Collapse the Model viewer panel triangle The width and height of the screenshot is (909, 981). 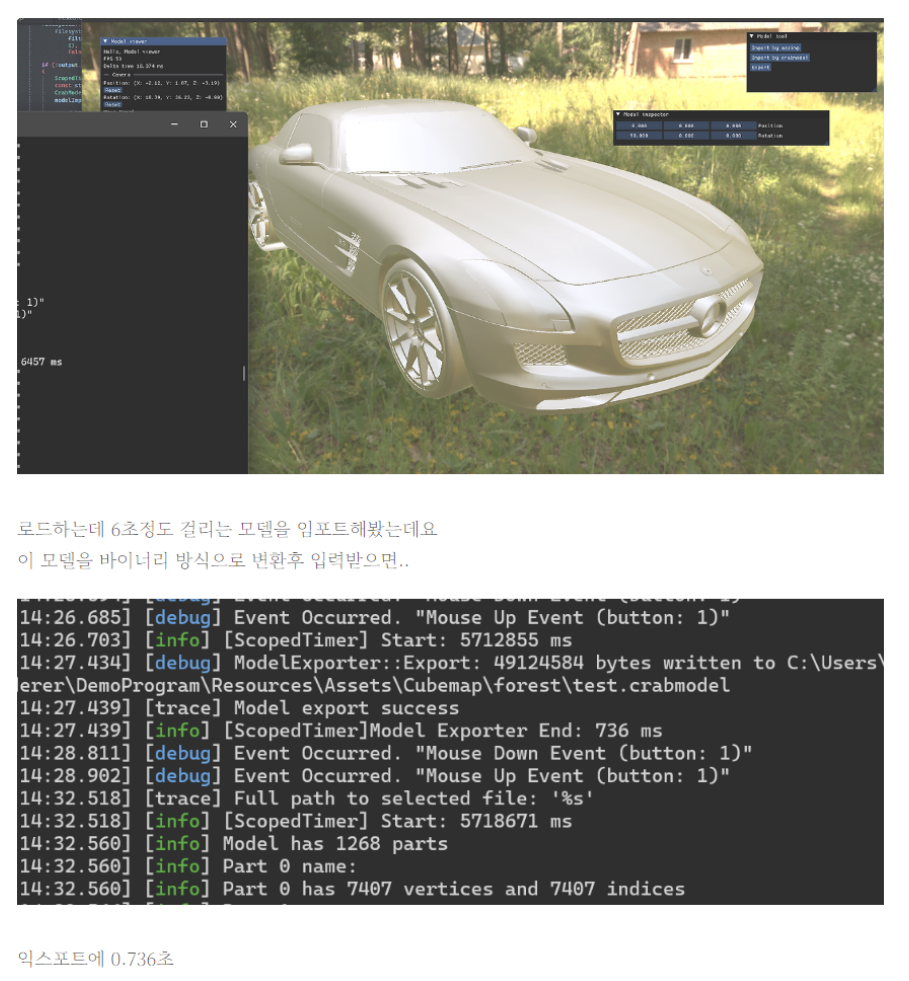click(x=105, y=42)
